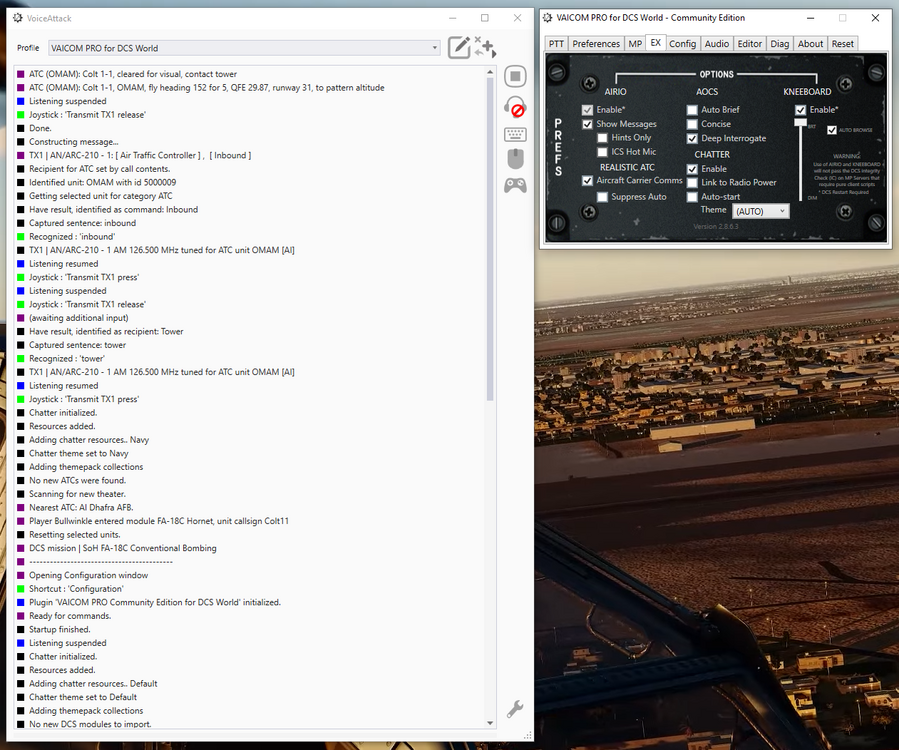Select the Reset tab
This screenshot has width=899, height=750.
coord(843,43)
